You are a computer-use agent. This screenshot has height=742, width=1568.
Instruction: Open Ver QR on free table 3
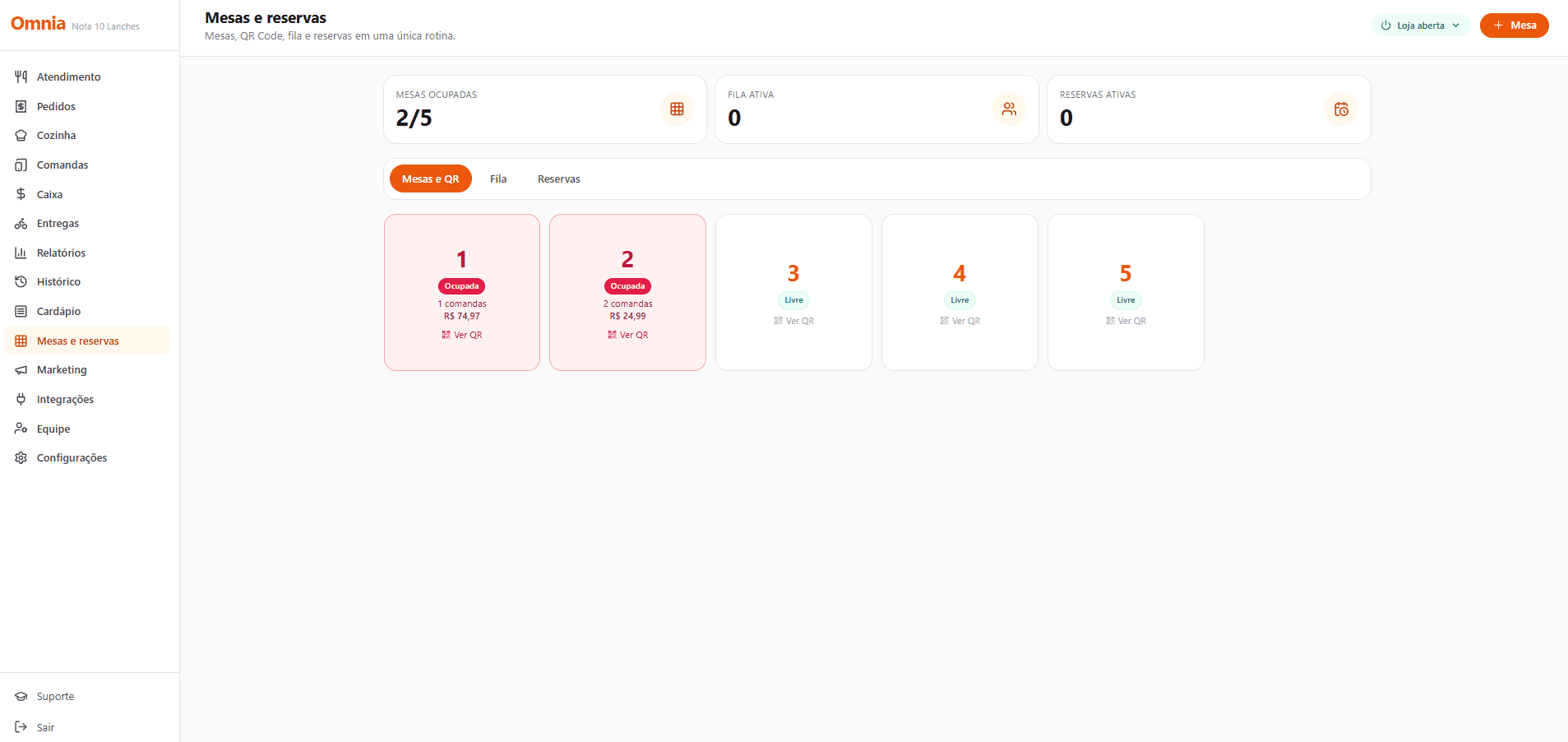(x=794, y=321)
